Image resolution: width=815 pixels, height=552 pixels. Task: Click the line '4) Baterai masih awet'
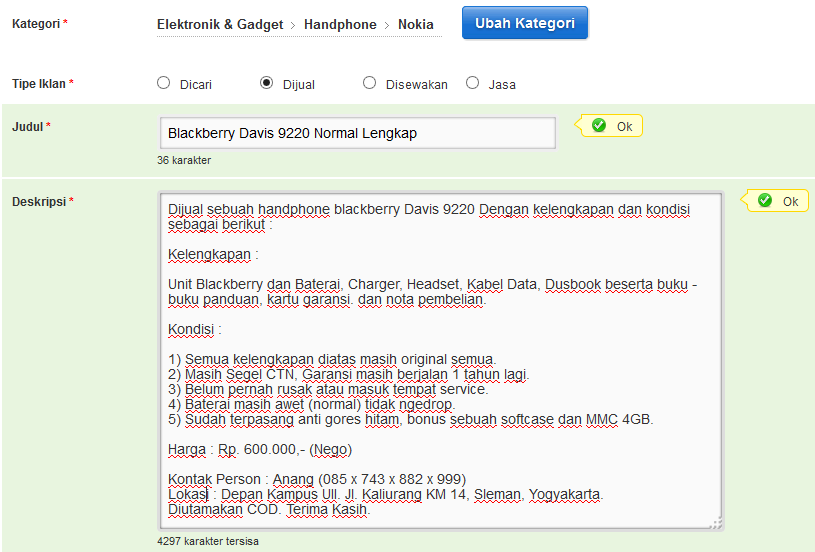point(312,404)
